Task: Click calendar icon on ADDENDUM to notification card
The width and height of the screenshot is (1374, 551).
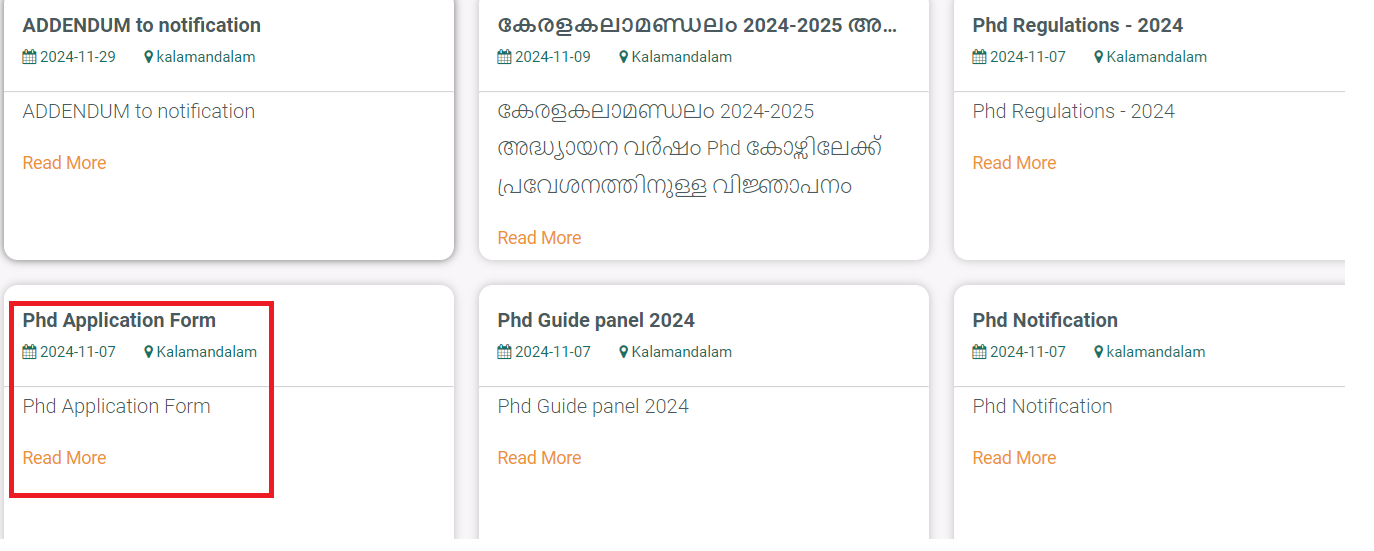Action: [x=29, y=57]
